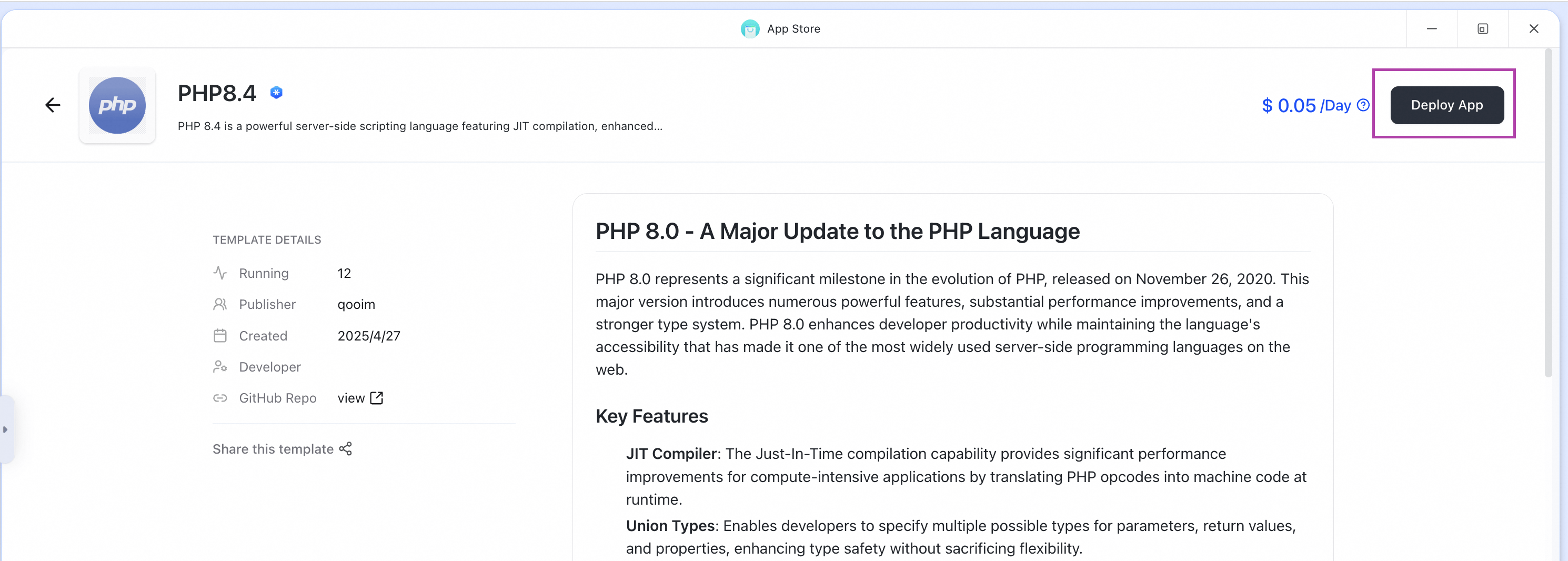Click the publisher name qooim

click(x=356, y=304)
